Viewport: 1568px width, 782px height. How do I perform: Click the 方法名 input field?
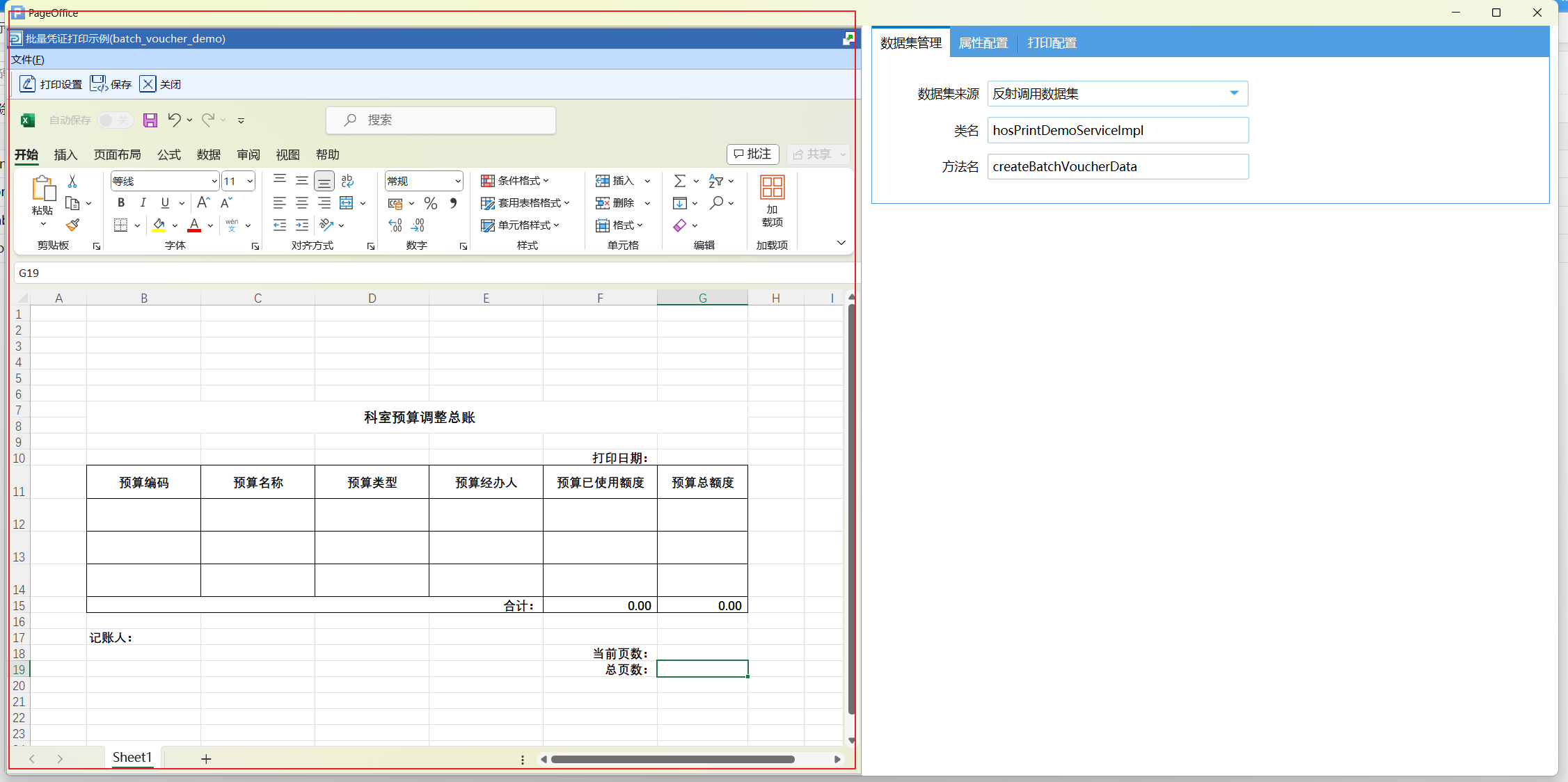tap(1117, 166)
